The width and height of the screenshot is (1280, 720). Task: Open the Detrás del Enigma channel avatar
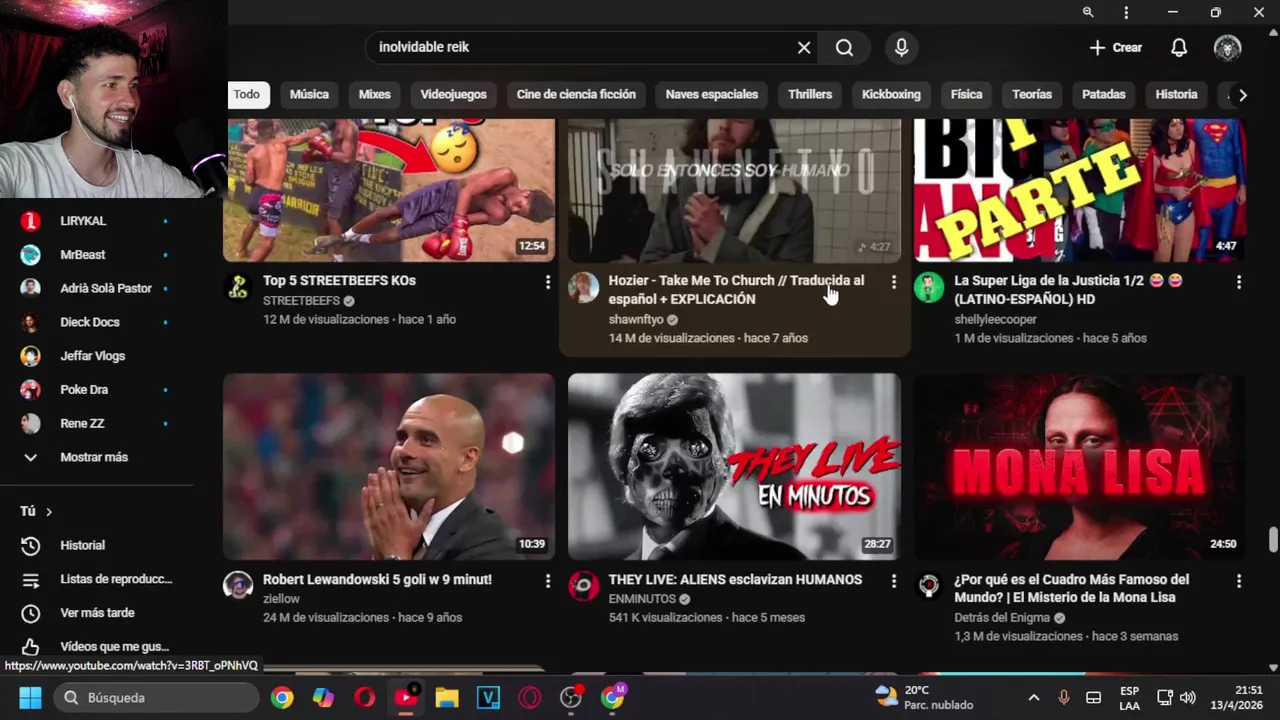pos(928,586)
